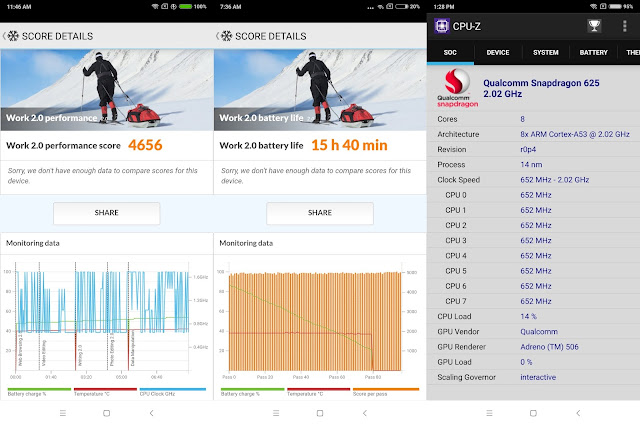Viewport: 640px width, 426px height.
Task: Tap the Work 2.0 battery life banner image
Action: pyautogui.click(x=320, y=90)
